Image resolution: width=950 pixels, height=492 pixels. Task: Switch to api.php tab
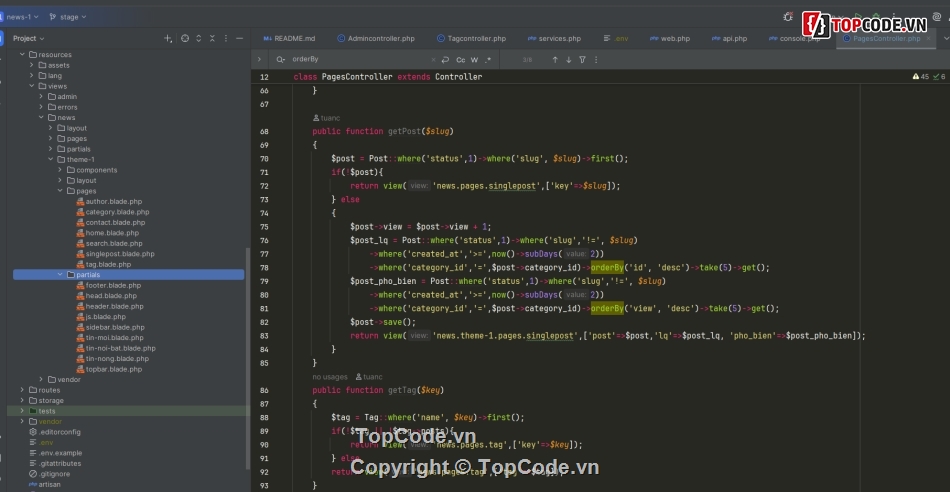[729, 38]
